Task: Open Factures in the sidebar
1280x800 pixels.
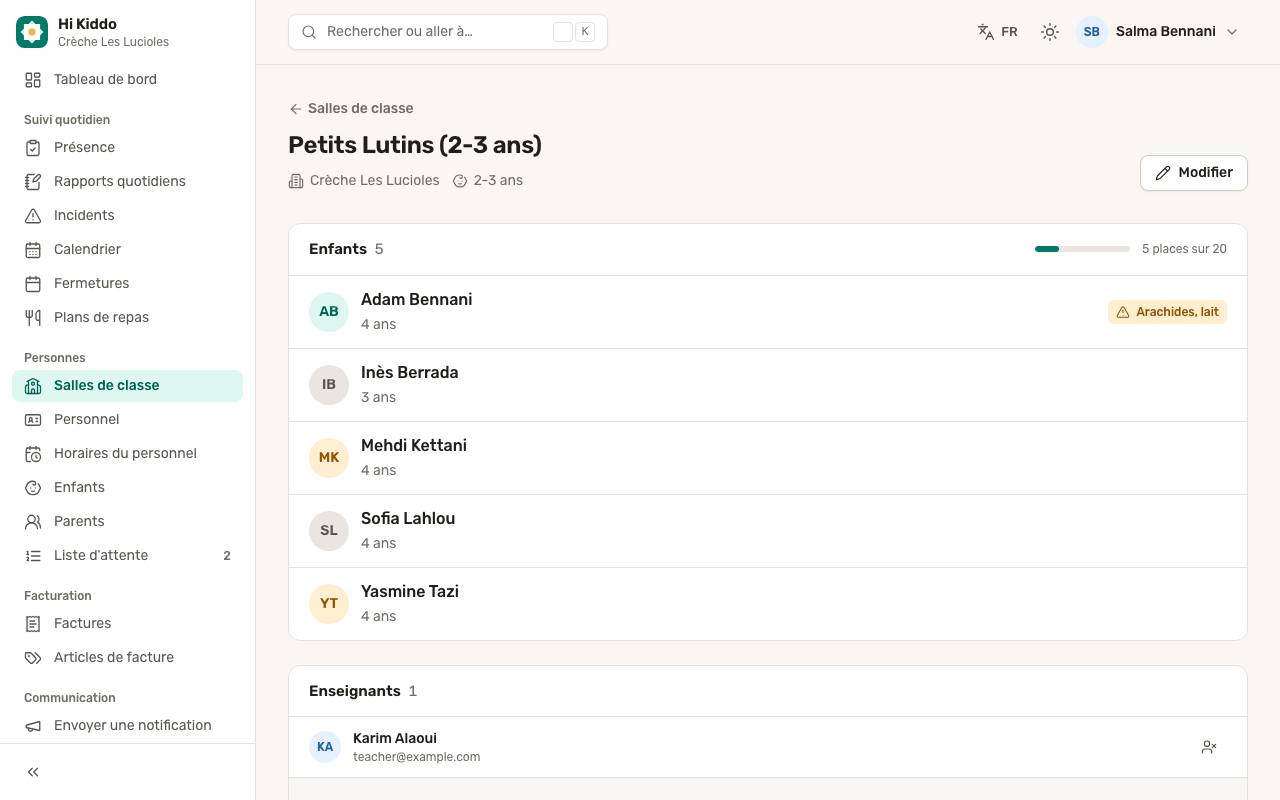Action: pyautogui.click(x=127, y=624)
